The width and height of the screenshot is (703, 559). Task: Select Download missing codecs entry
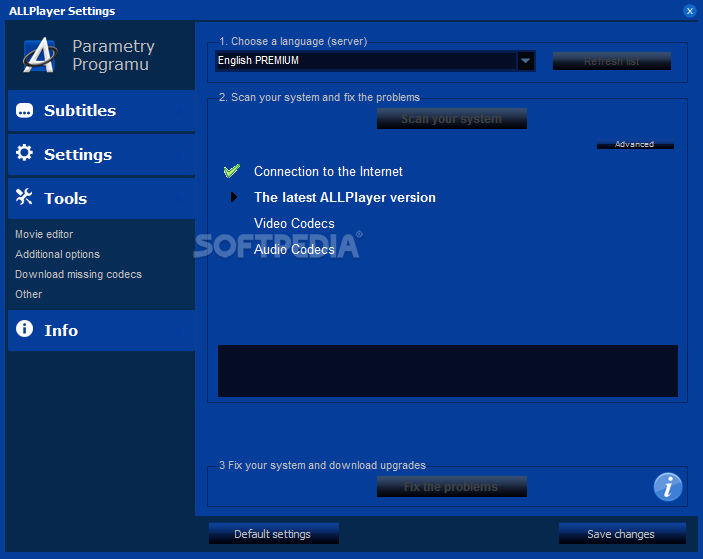(78, 274)
